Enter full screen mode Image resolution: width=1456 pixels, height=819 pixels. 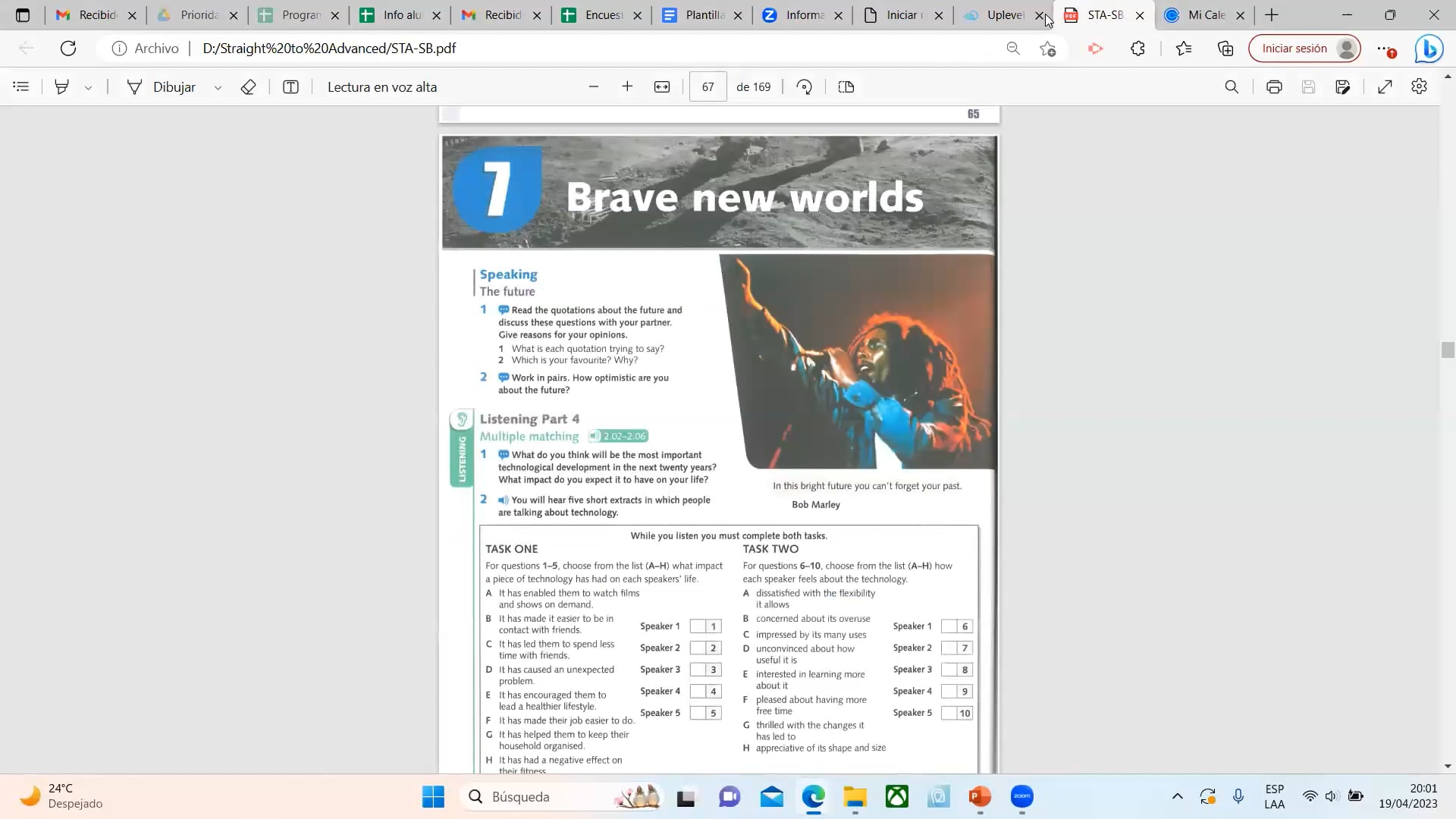point(1385,87)
